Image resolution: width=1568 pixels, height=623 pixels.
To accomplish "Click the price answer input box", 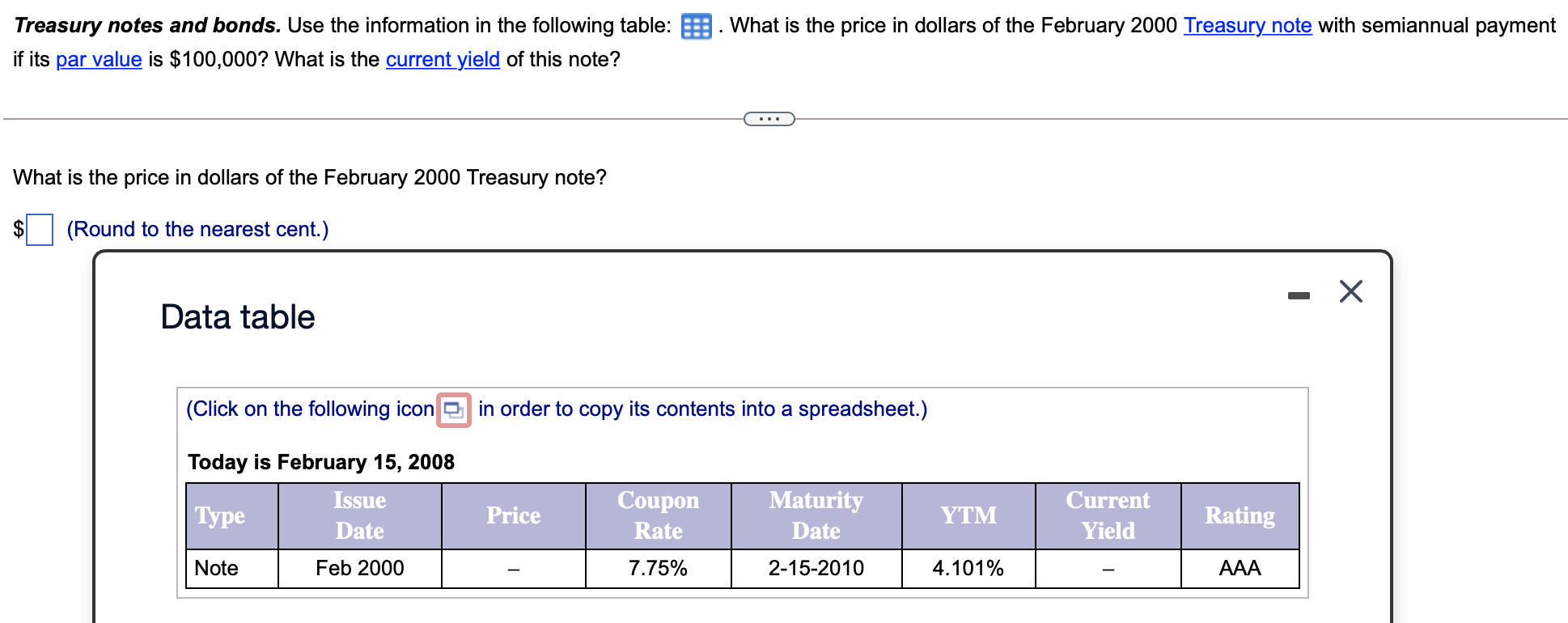I will [x=39, y=229].
